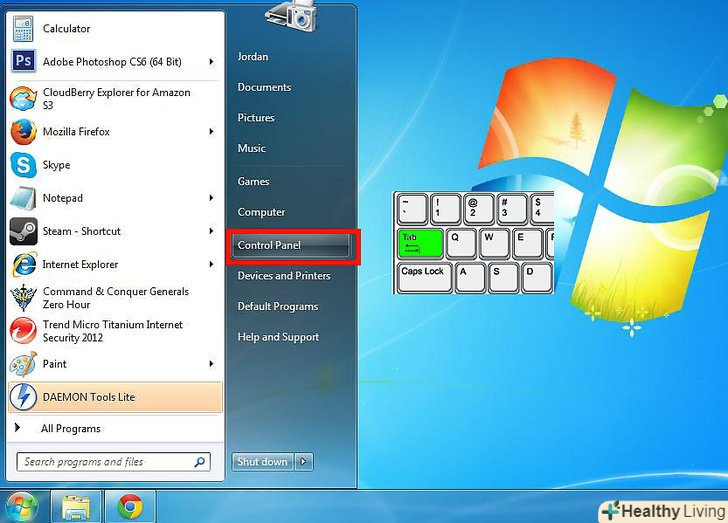The image size is (728, 523).
Task: Click the Adobe Photoshop CS6 Ps icon
Action: [x=23, y=61]
